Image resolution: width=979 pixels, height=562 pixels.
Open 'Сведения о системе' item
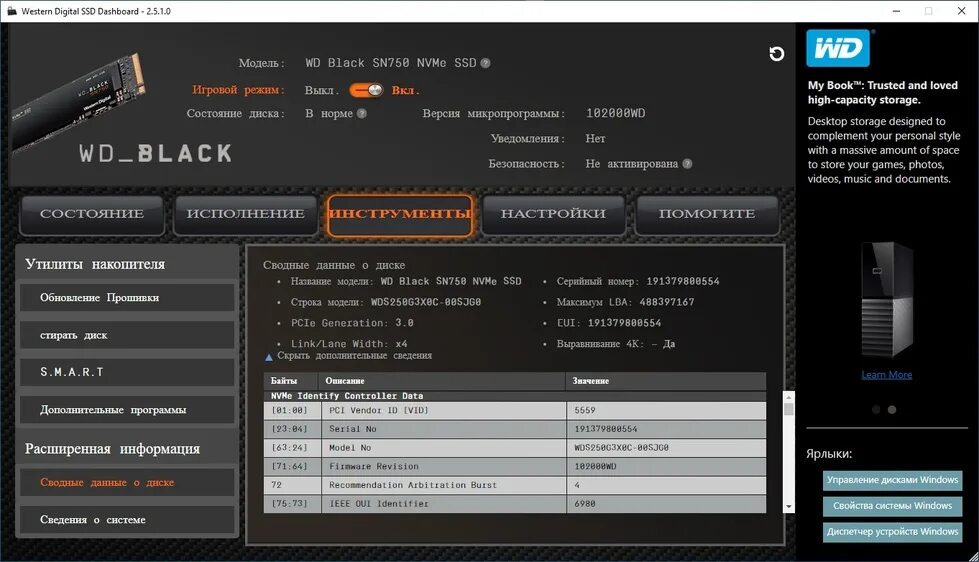pos(127,520)
